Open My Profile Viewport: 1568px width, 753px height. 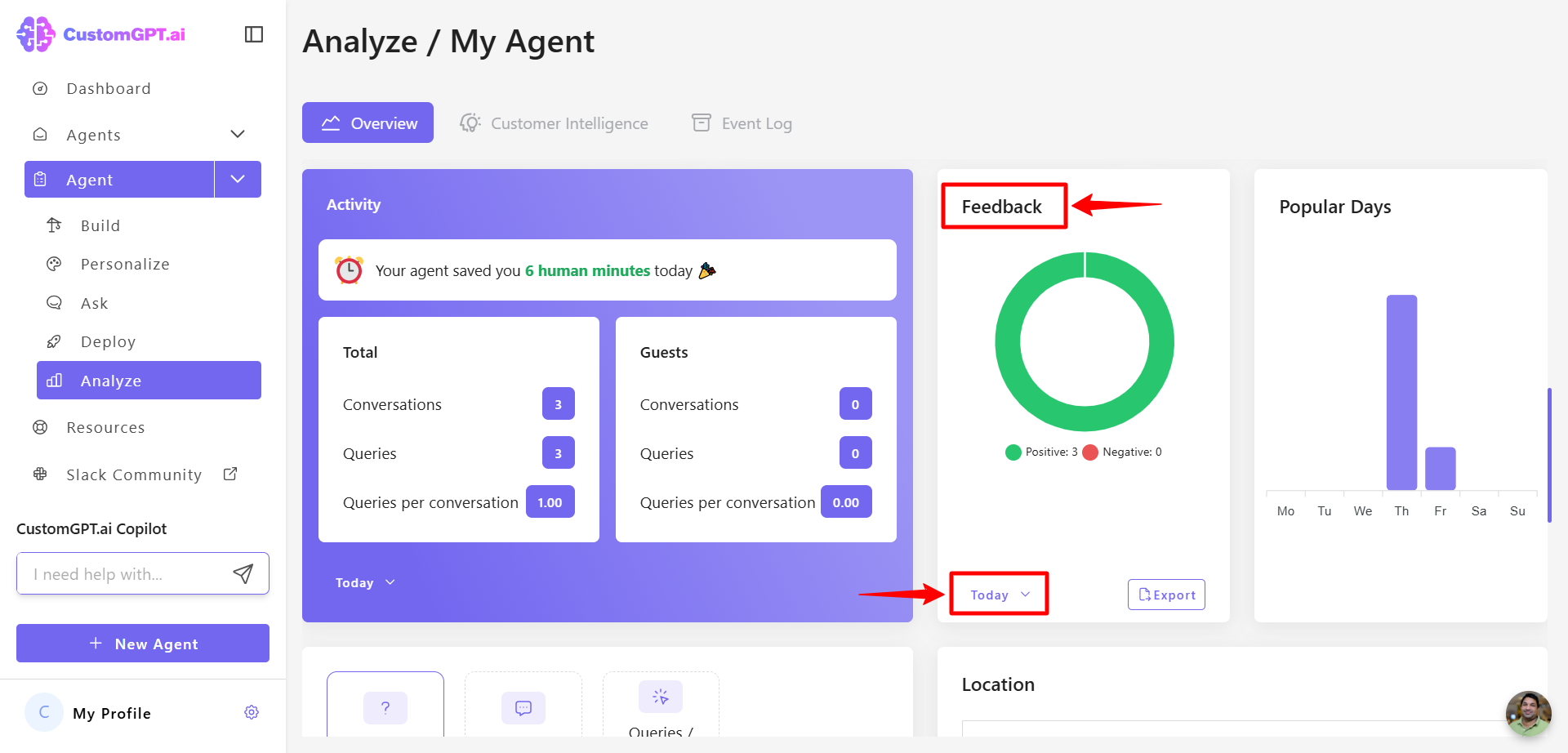(112, 713)
